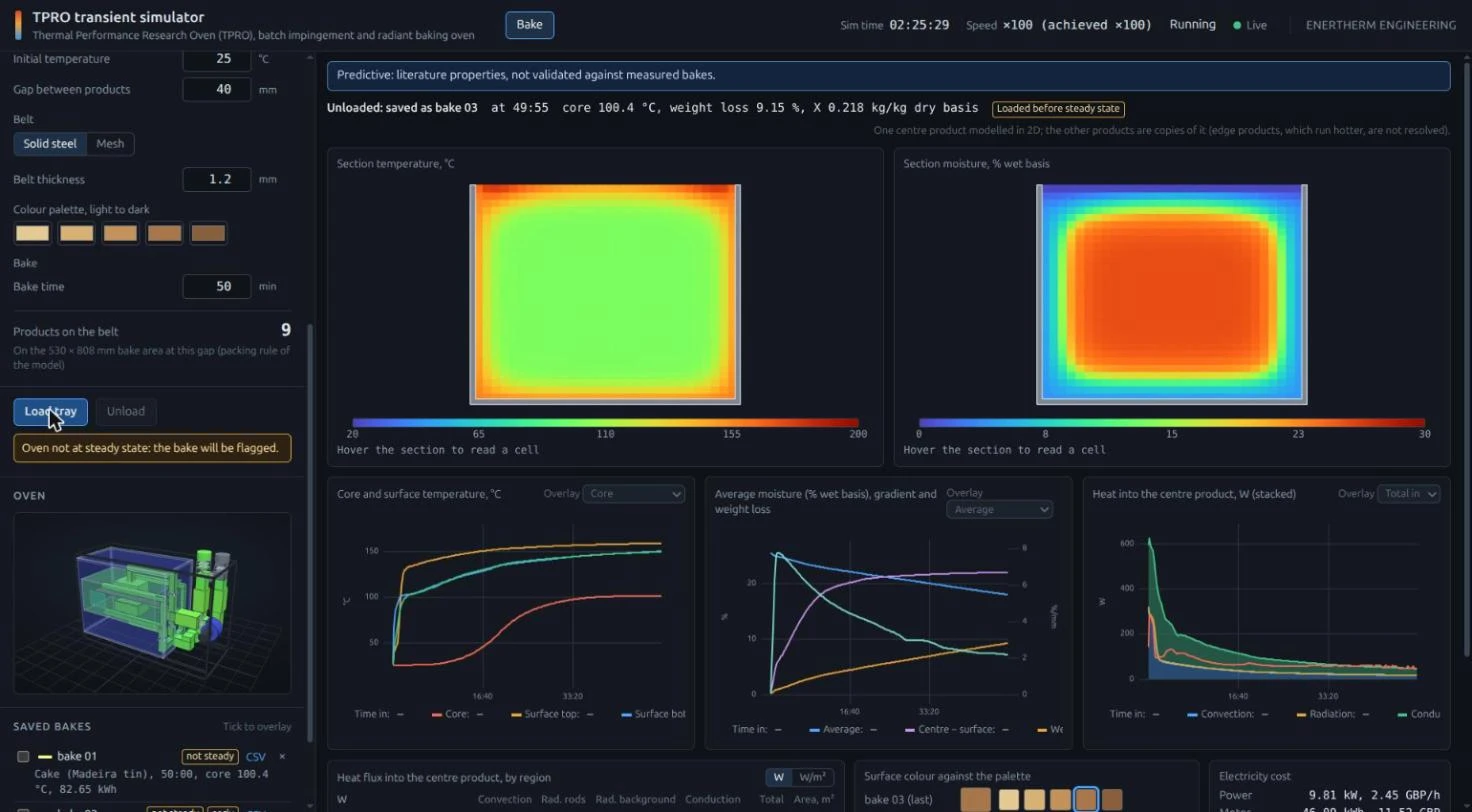Viewport: 1472px width, 812px height.
Task: Edit the Gap between products field
Action: [217, 90]
